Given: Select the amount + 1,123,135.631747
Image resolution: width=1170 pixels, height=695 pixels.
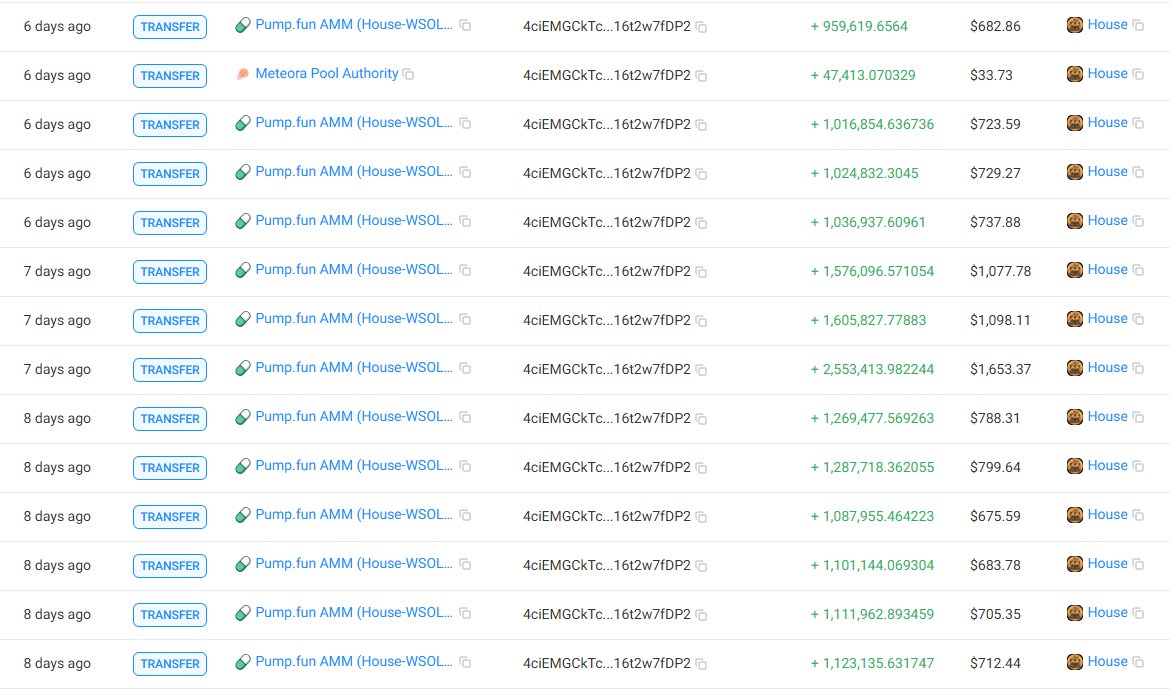Looking at the screenshot, I should coord(872,664).
